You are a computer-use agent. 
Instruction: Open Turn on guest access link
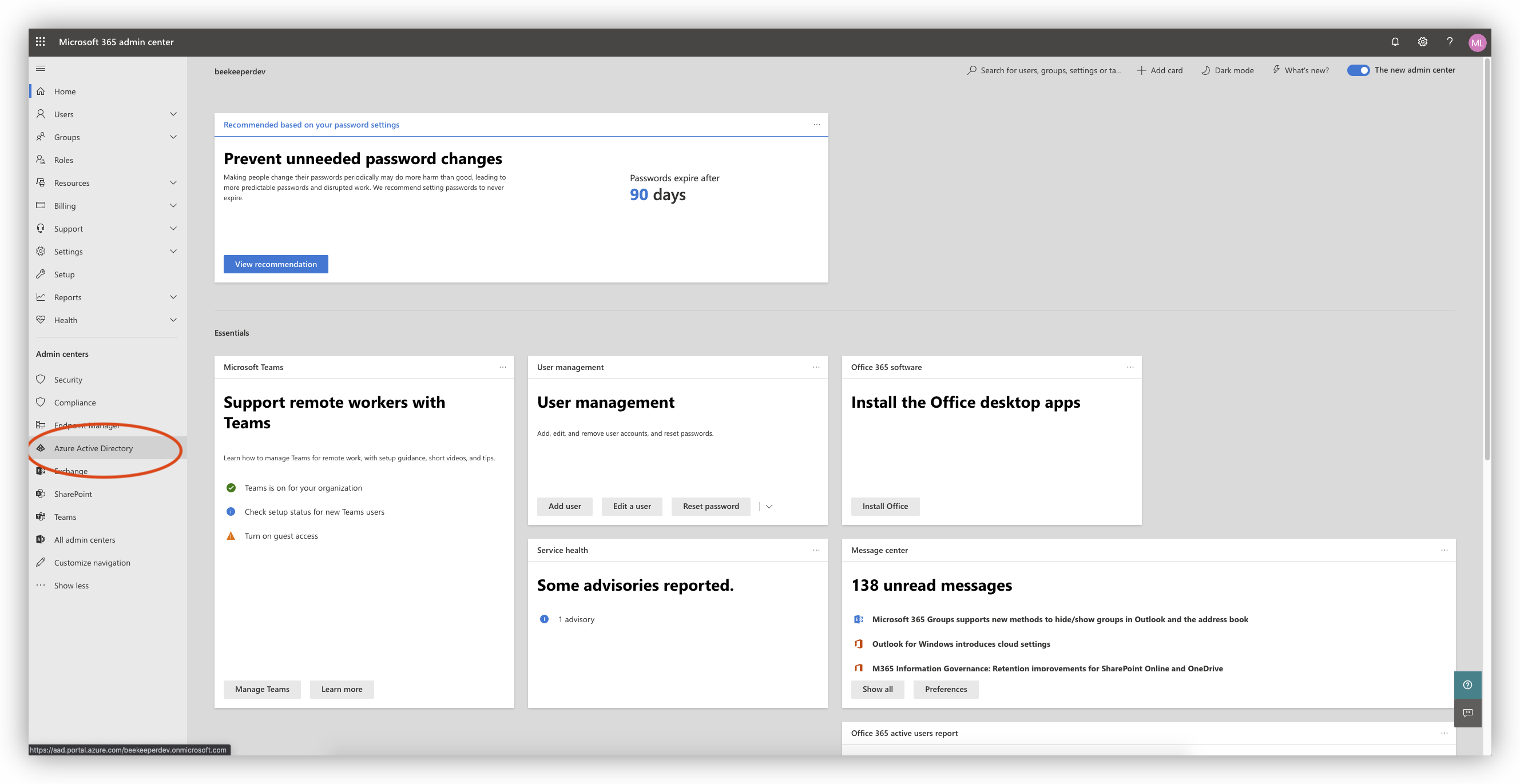click(x=281, y=536)
